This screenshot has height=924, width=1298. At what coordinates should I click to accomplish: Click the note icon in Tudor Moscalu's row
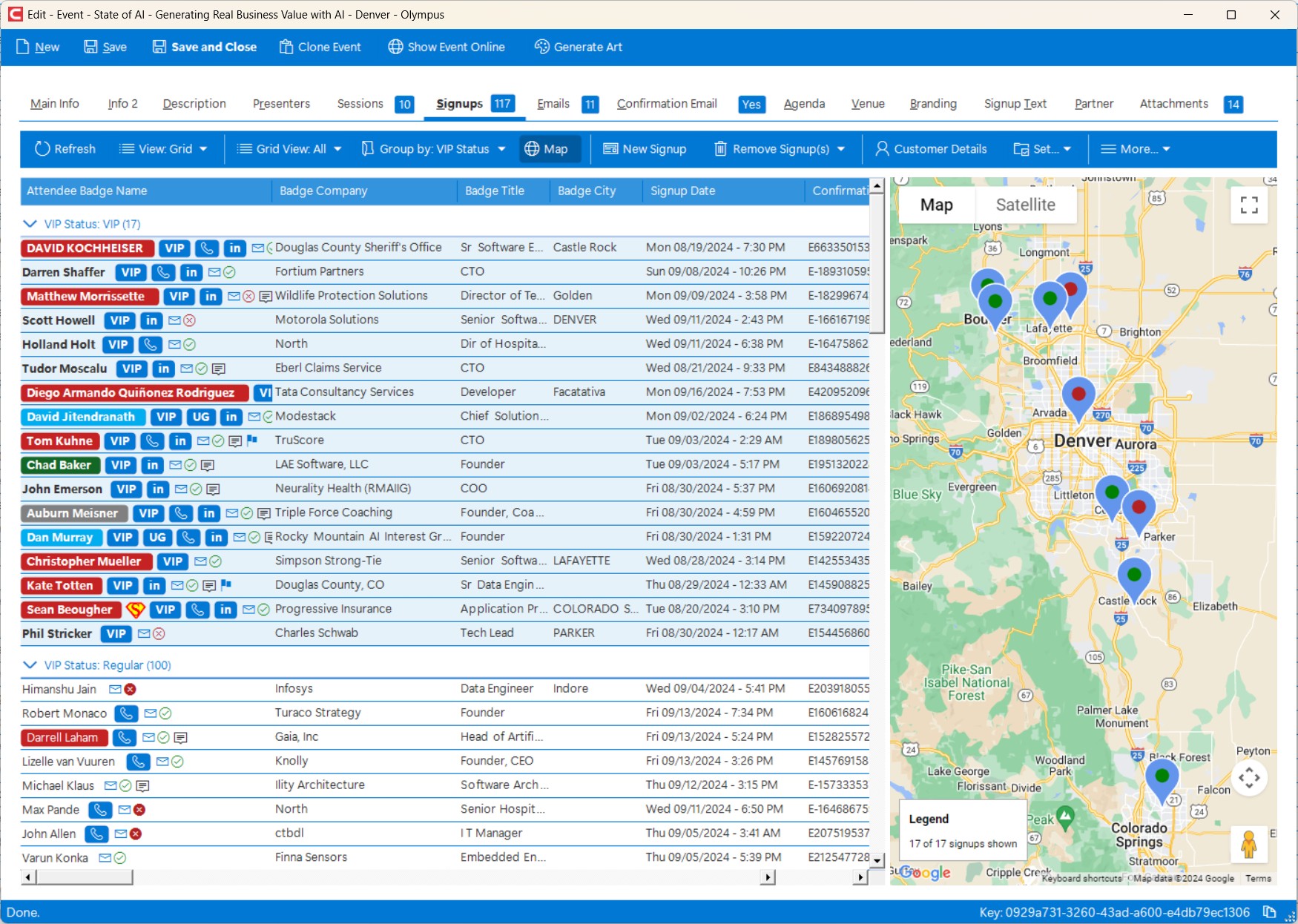219,369
